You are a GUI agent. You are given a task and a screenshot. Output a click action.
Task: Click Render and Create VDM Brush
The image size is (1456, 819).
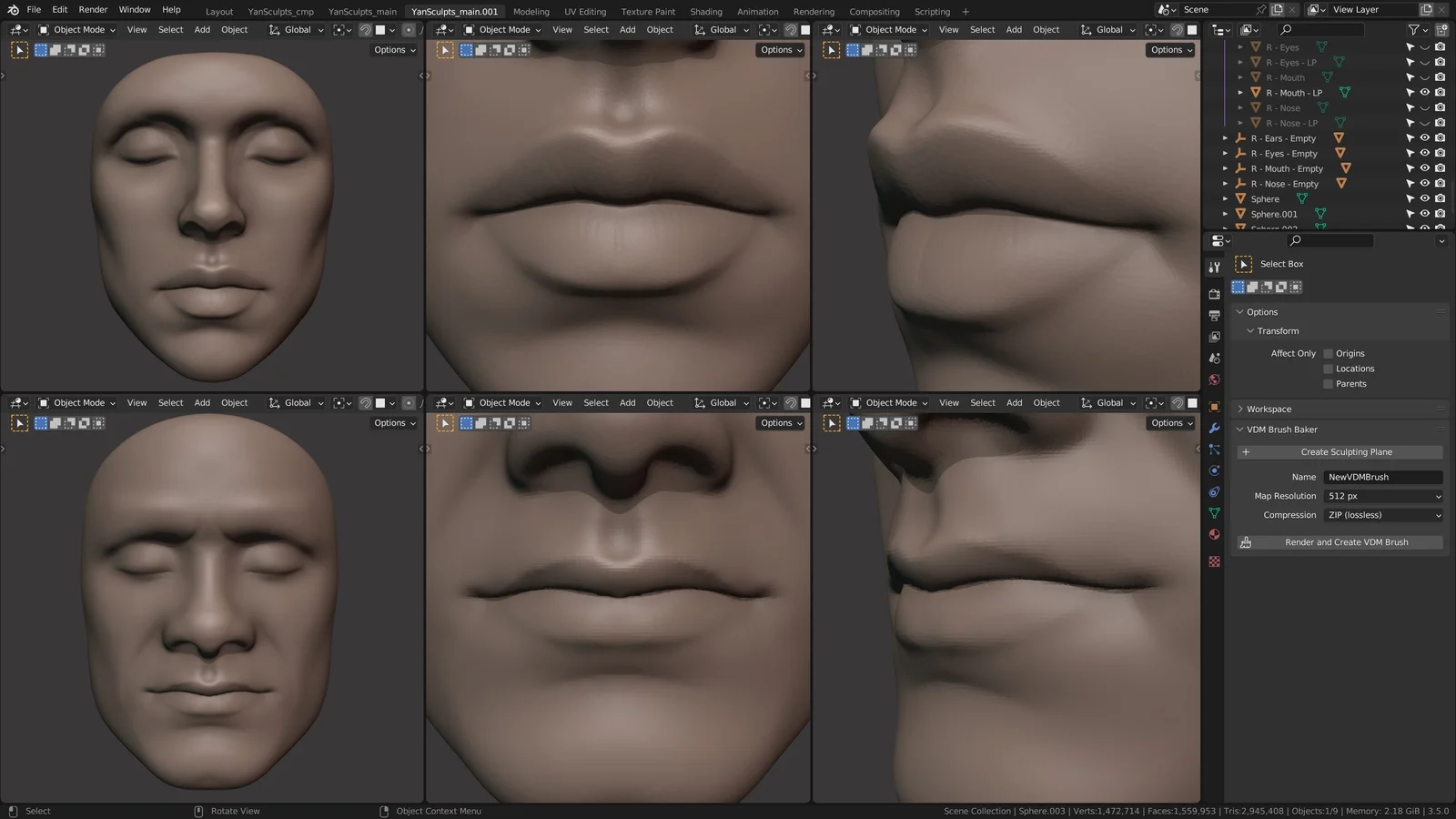[1345, 541]
